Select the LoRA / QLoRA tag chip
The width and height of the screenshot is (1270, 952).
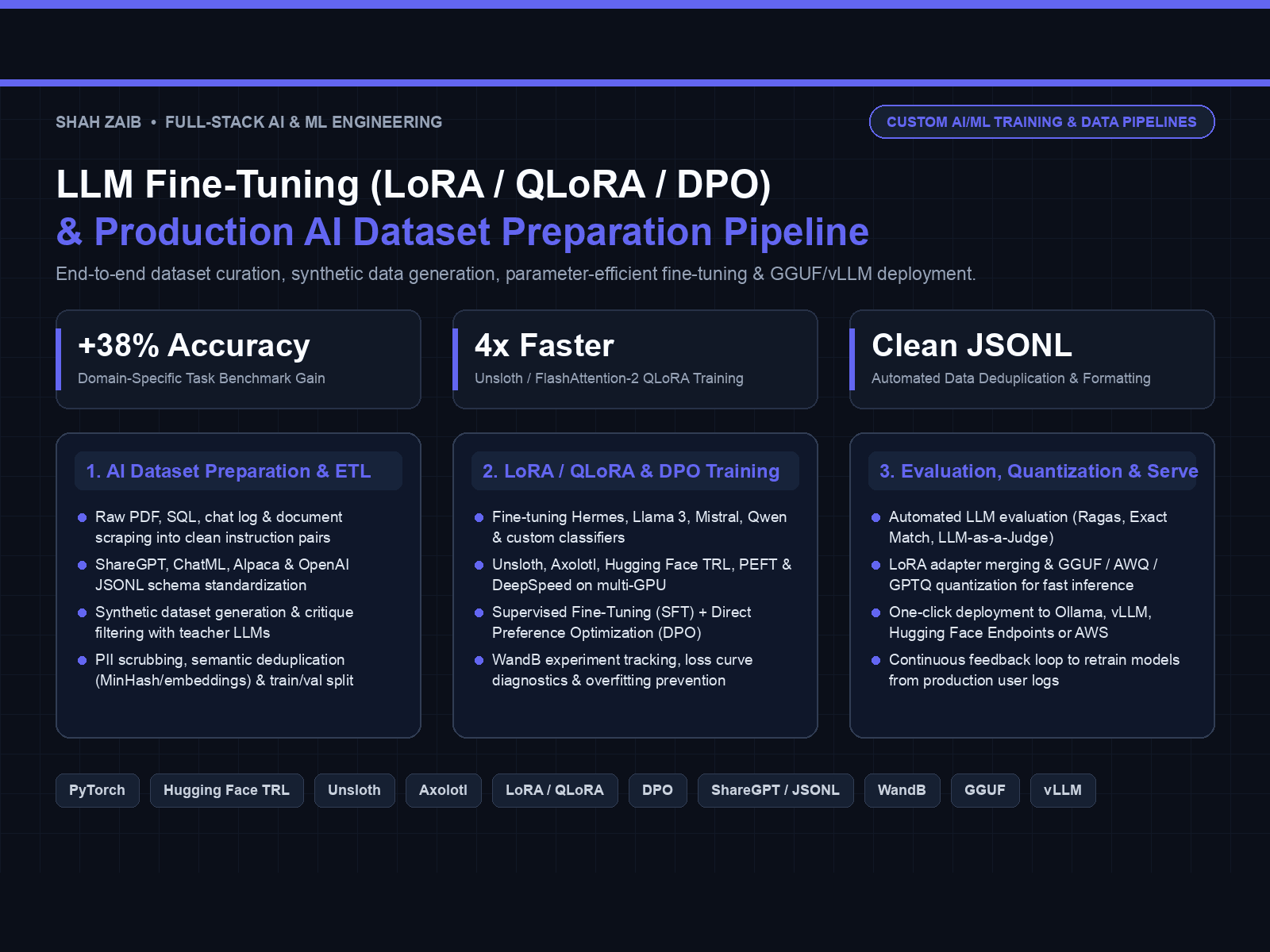click(555, 790)
